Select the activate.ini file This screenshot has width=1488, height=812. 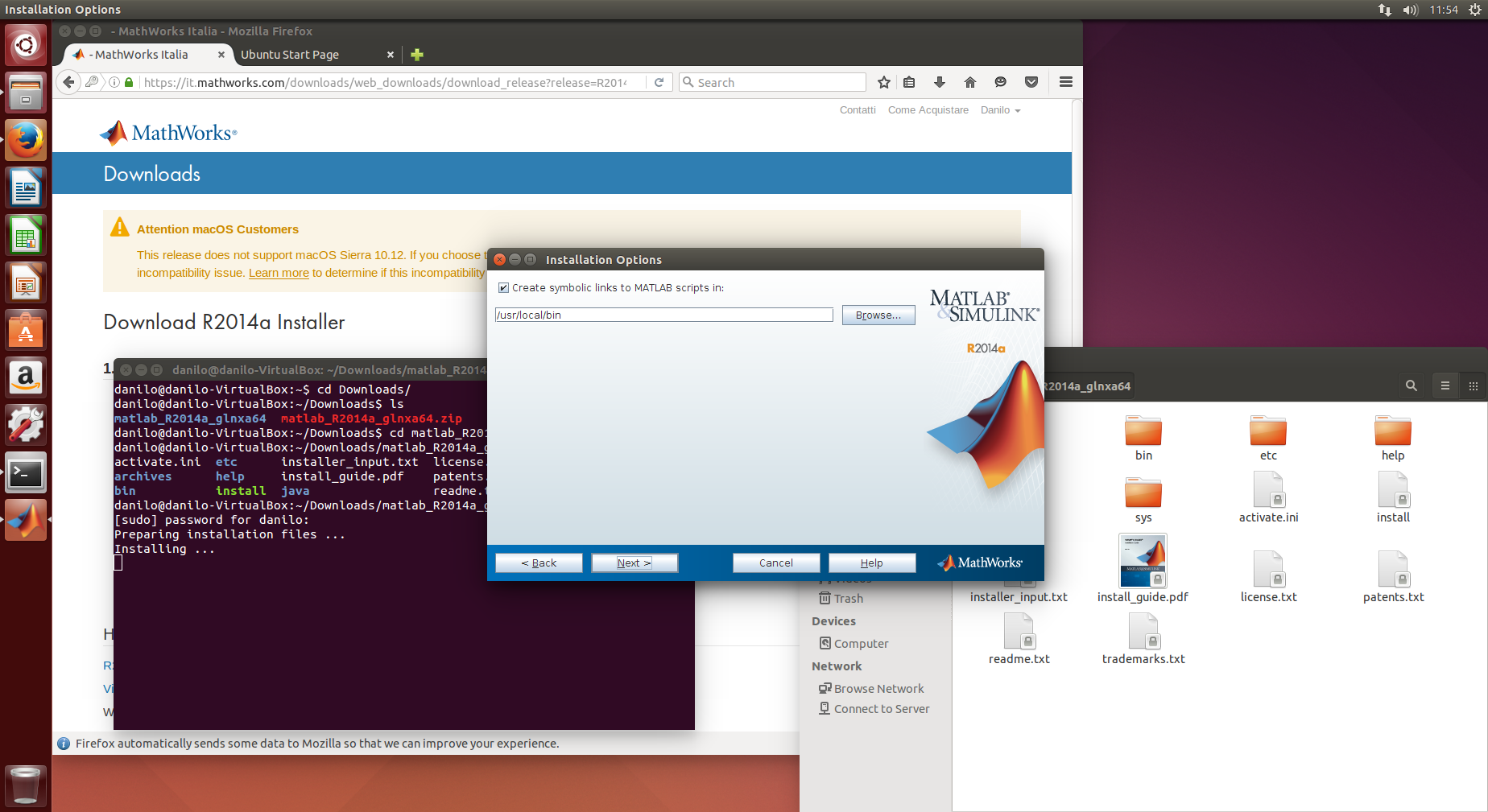(x=1268, y=497)
